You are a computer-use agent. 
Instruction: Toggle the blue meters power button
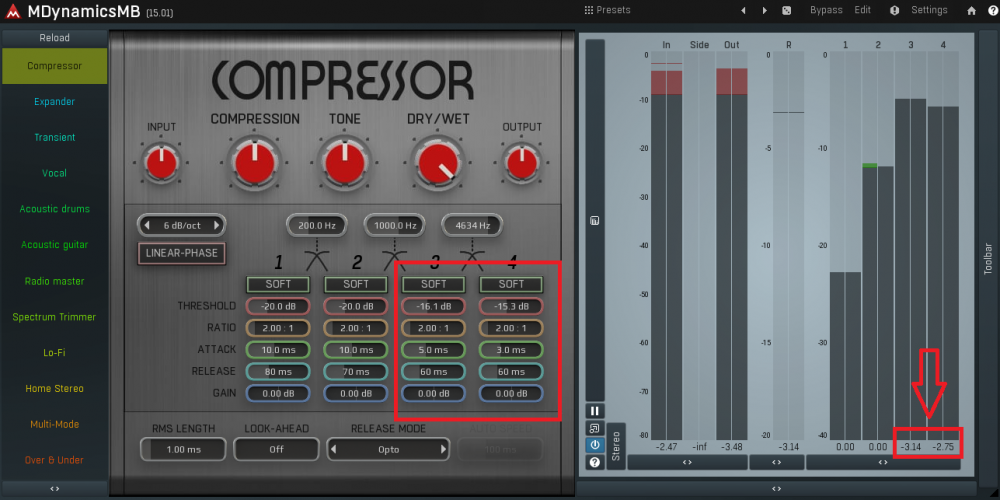coord(594,445)
